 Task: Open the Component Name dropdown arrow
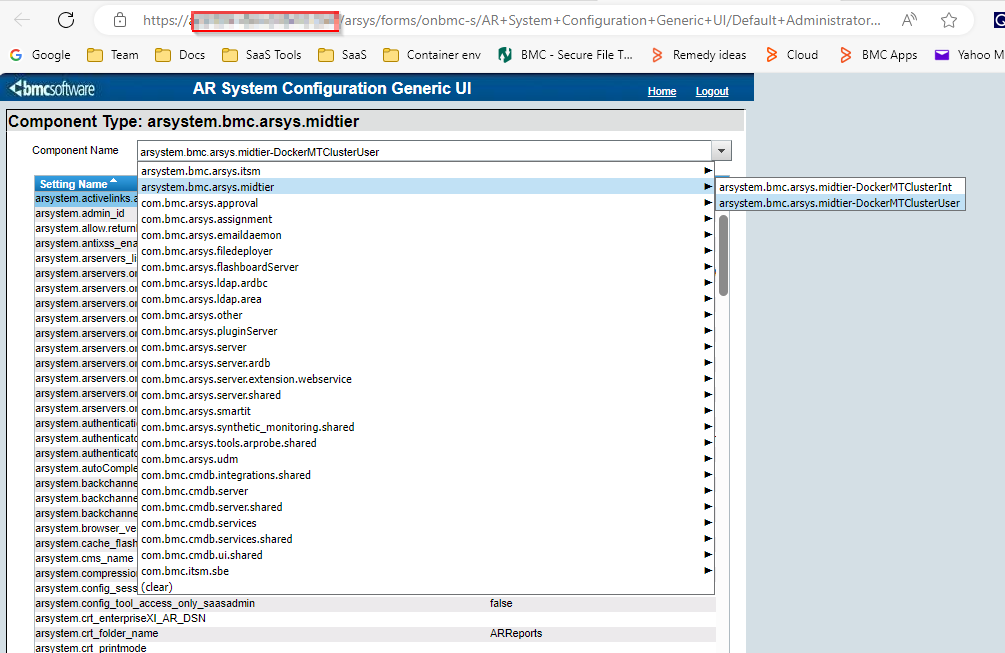pos(721,152)
